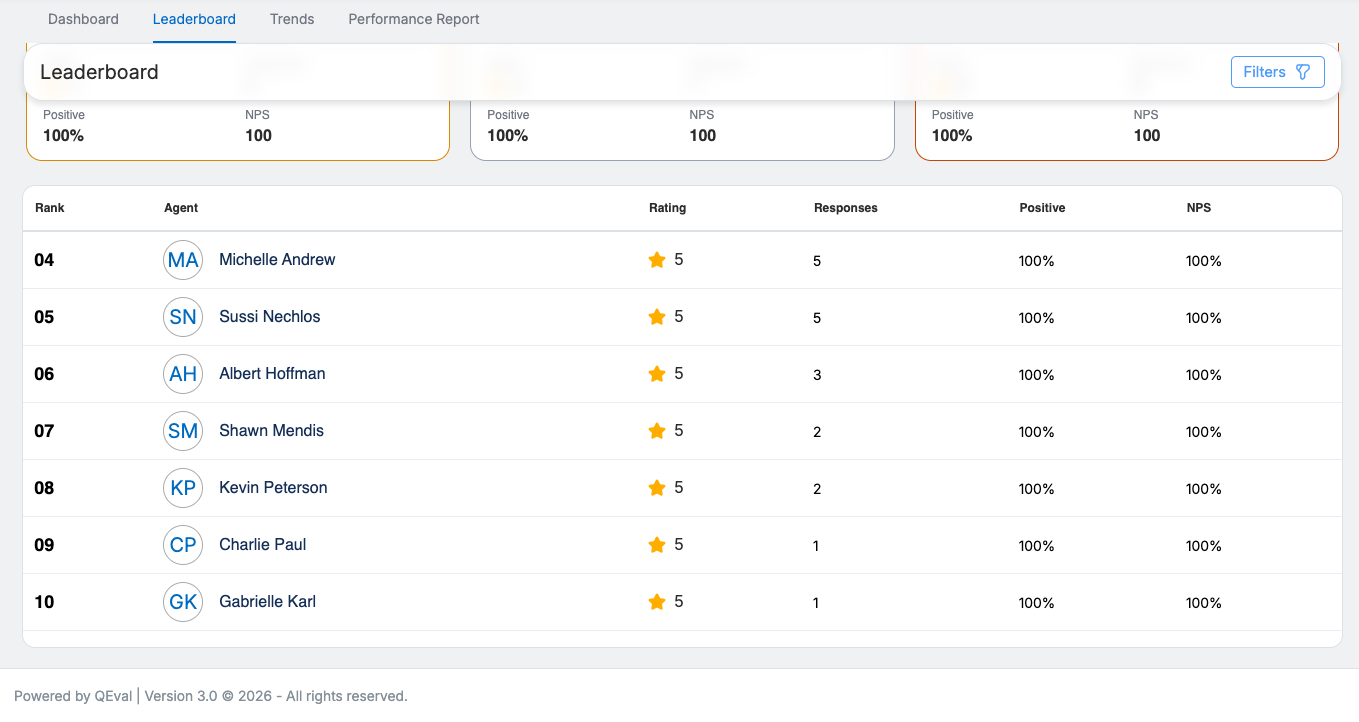The height and width of the screenshot is (722, 1359).
Task: Click the Rank column header
Action: [x=50, y=208]
